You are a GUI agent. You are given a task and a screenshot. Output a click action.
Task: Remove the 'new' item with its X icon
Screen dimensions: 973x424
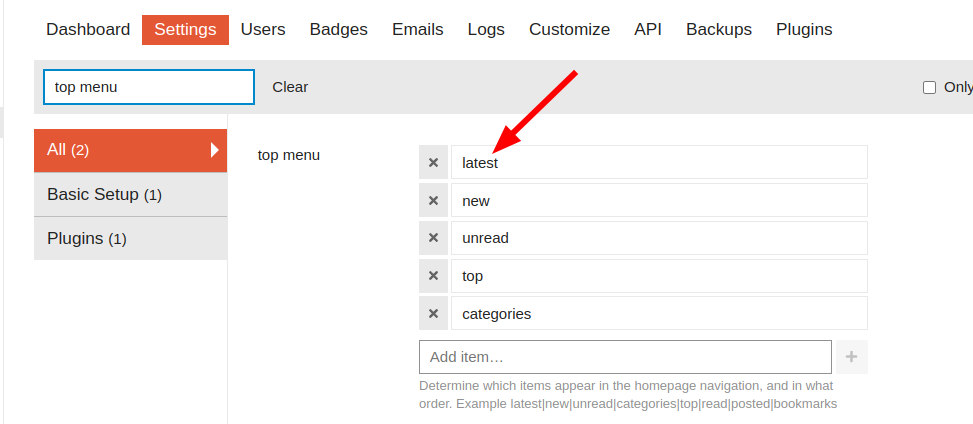433,200
